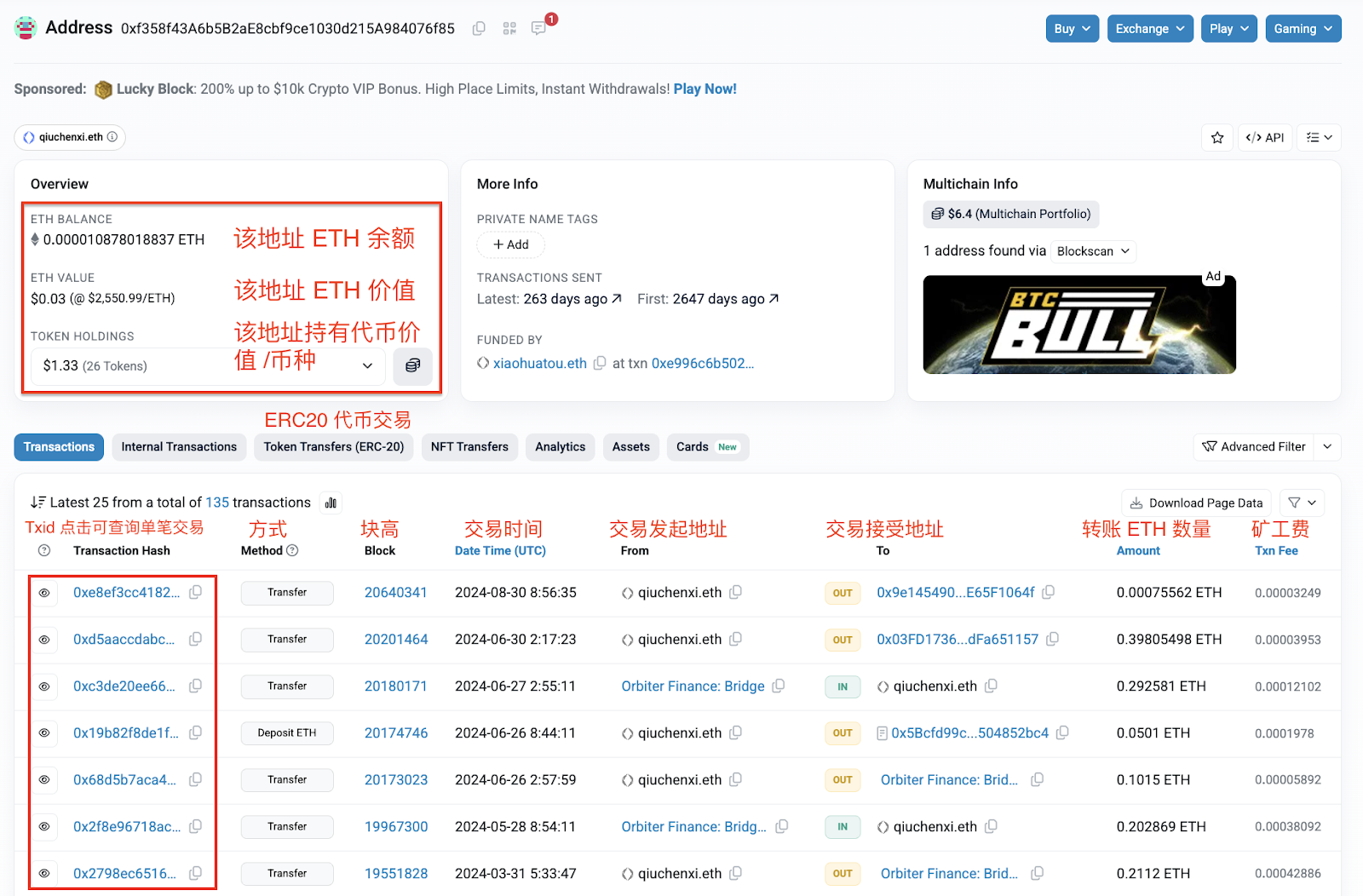This screenshot has height=896, width=1363.
Task: Copy transaction hash 0xd5aaccdabc...
Action: 195,639
